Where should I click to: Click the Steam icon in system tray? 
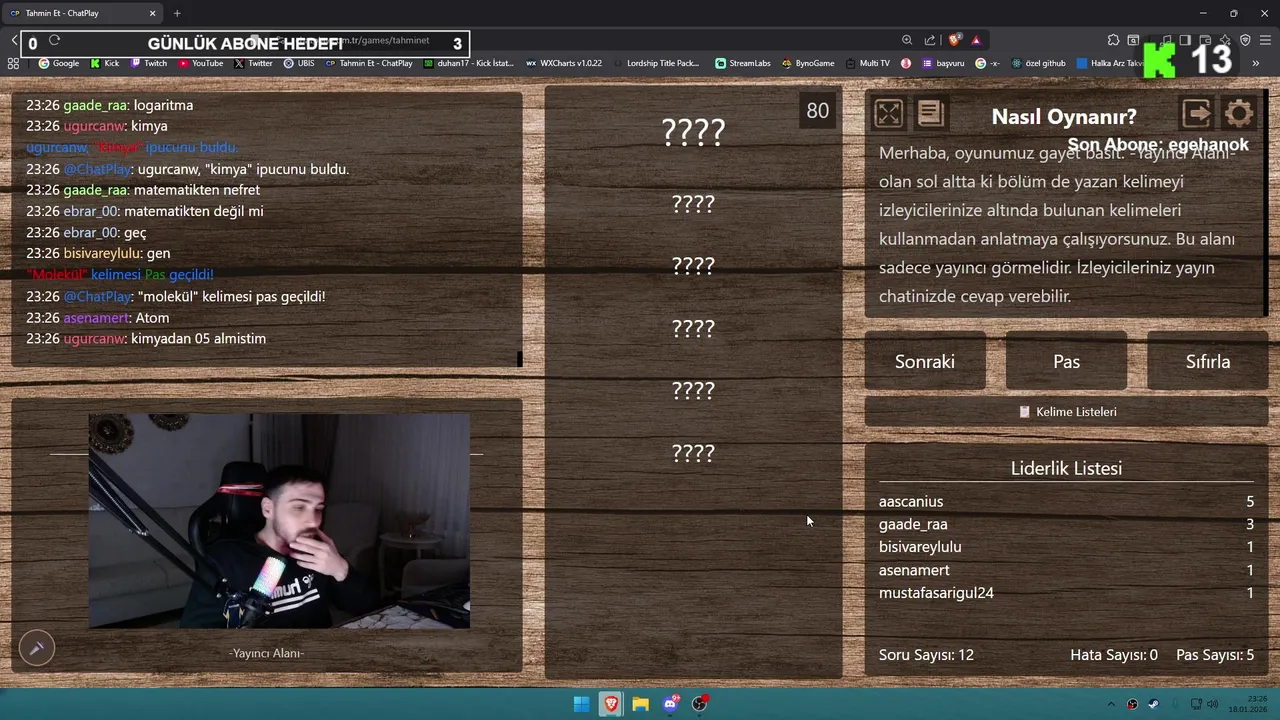click(1153, 704)
